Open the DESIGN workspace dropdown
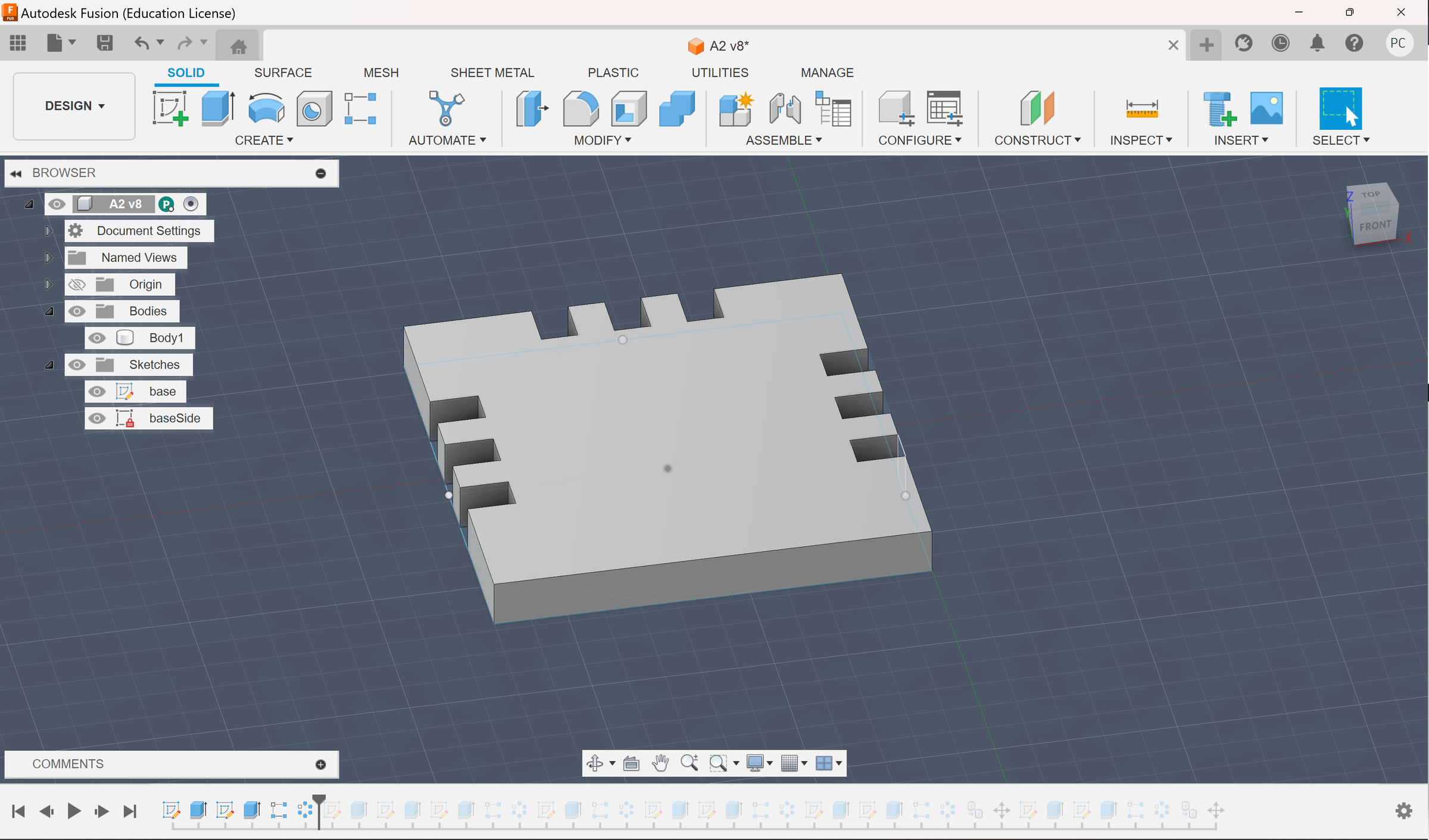Viewport: 1429px width, 840px height. (74, 106)
